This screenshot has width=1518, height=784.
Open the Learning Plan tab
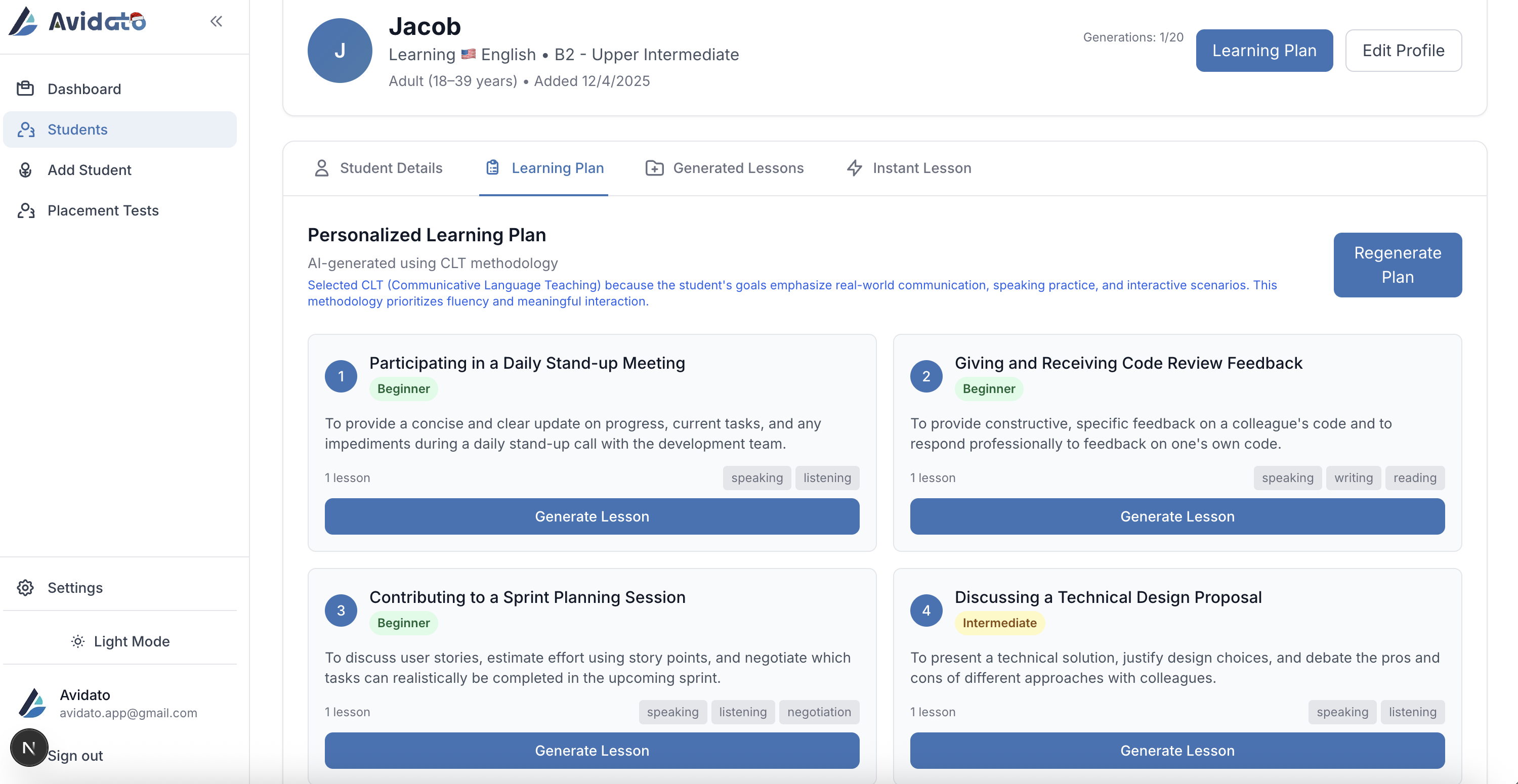(544, 168)
